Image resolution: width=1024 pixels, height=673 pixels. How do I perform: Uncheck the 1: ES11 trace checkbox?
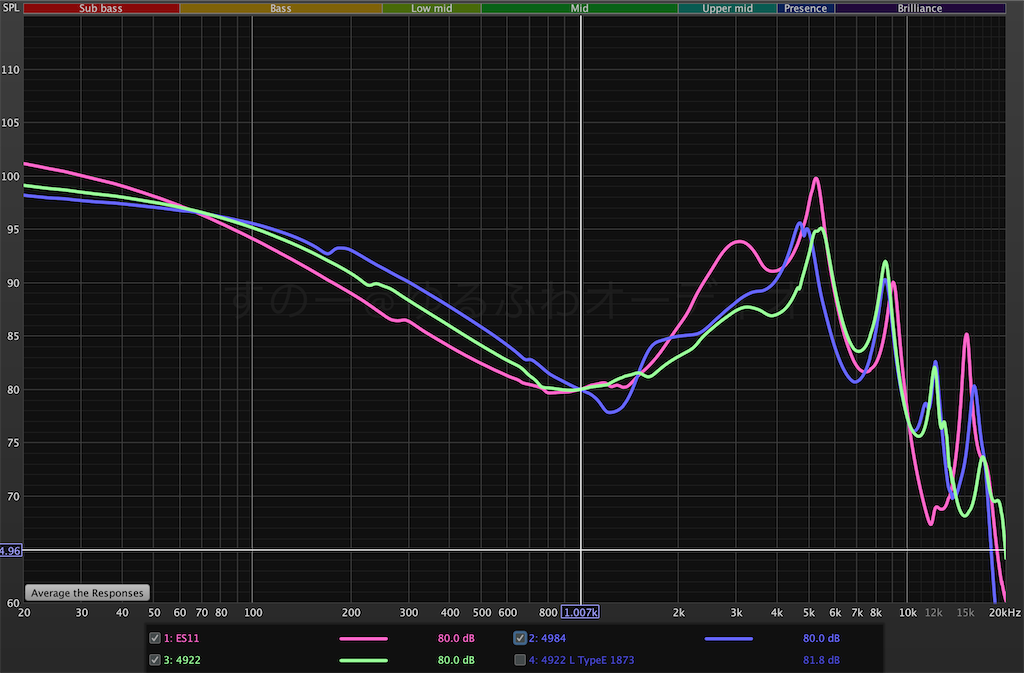point(155,638)
